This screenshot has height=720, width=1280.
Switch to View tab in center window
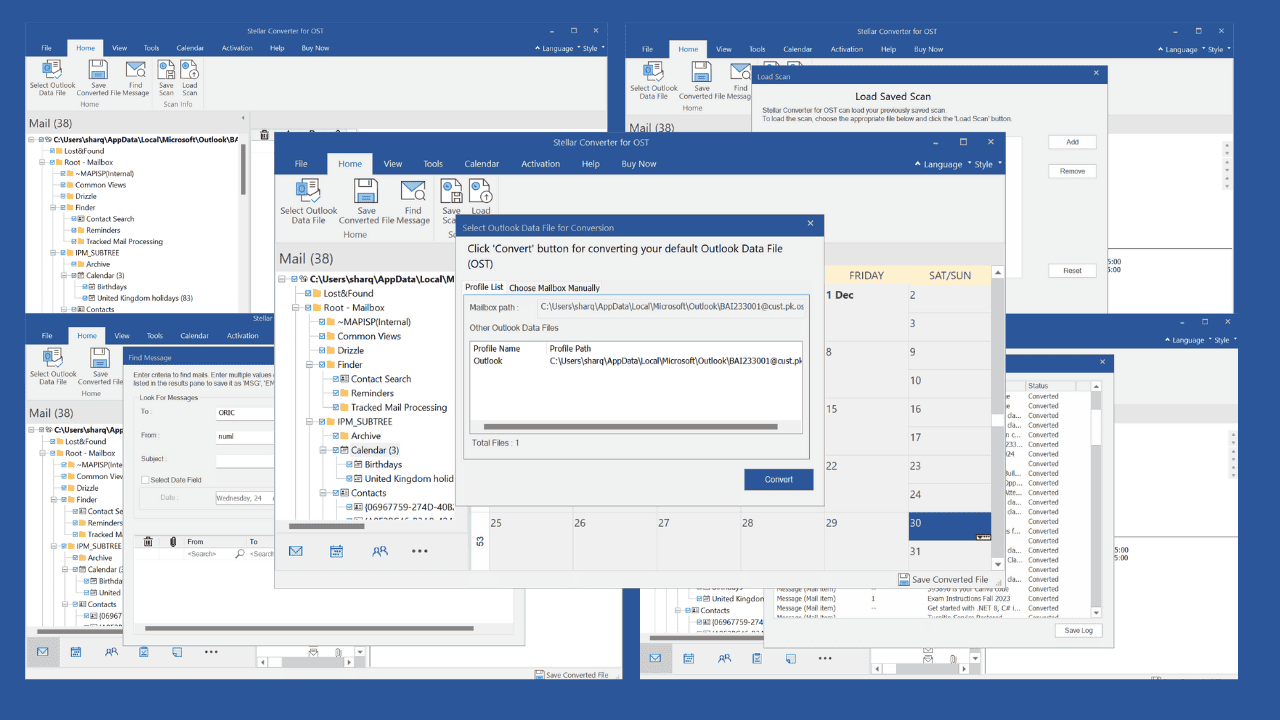point(393,164)
